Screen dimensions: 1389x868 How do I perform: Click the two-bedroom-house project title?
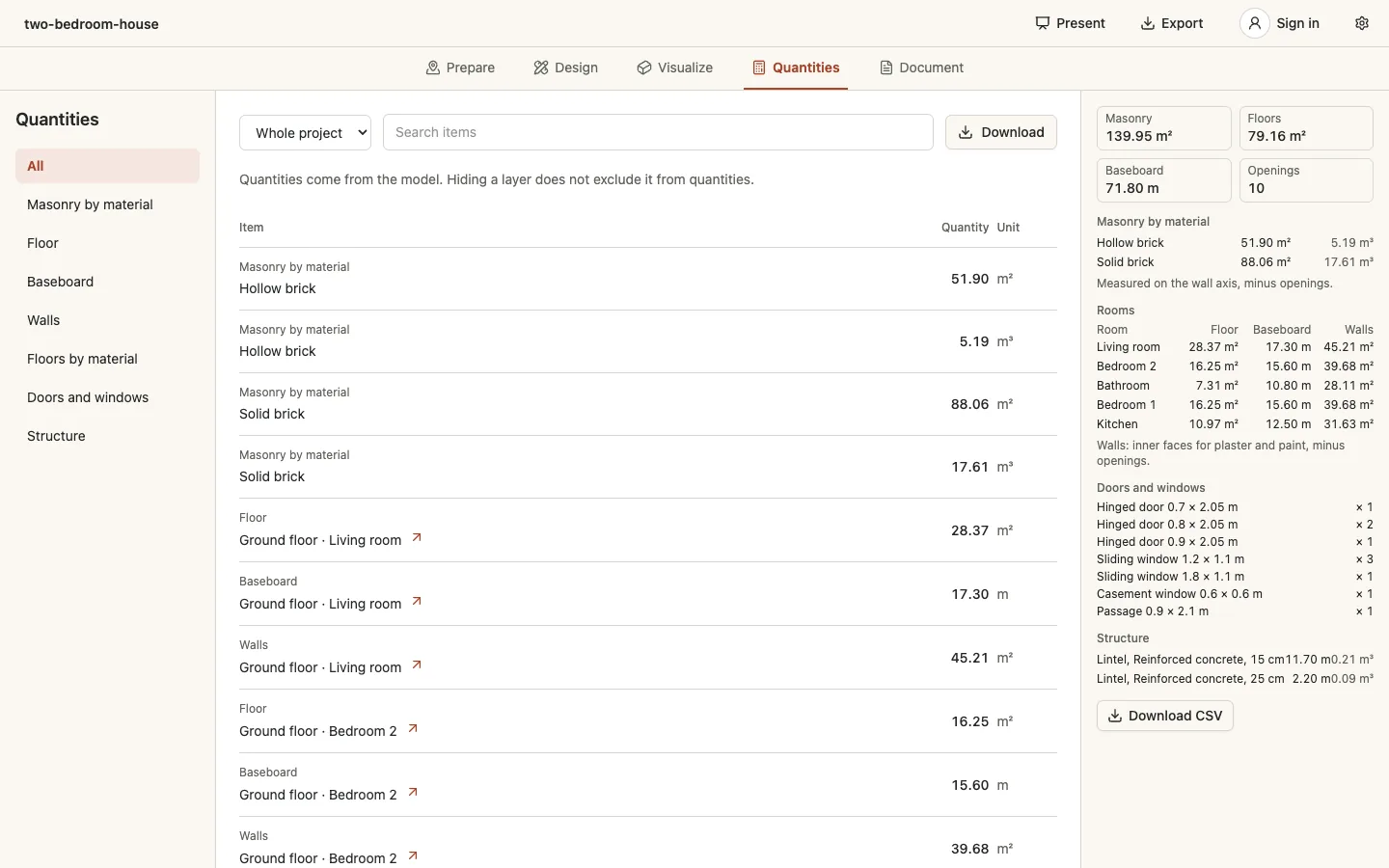point(92,24)
